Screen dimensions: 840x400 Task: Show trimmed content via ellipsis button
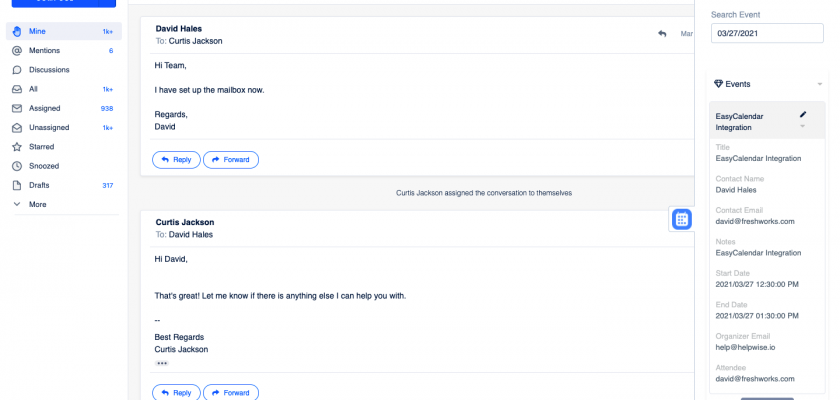pos(162,363)
